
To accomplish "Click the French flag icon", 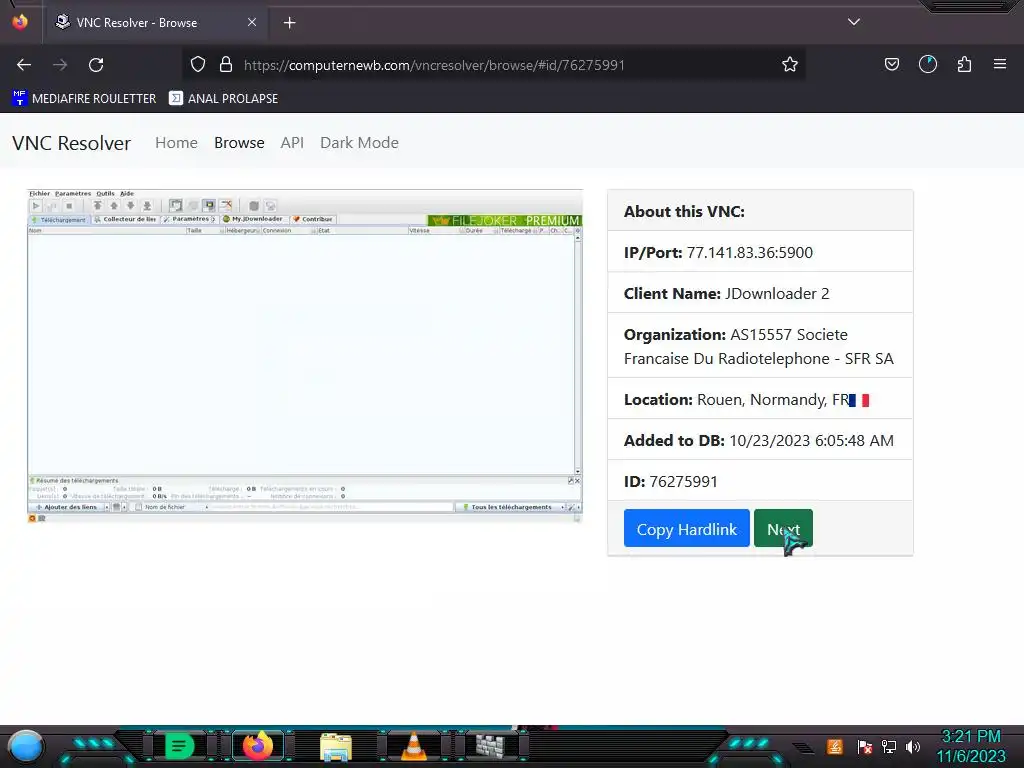I will (859, 400).
